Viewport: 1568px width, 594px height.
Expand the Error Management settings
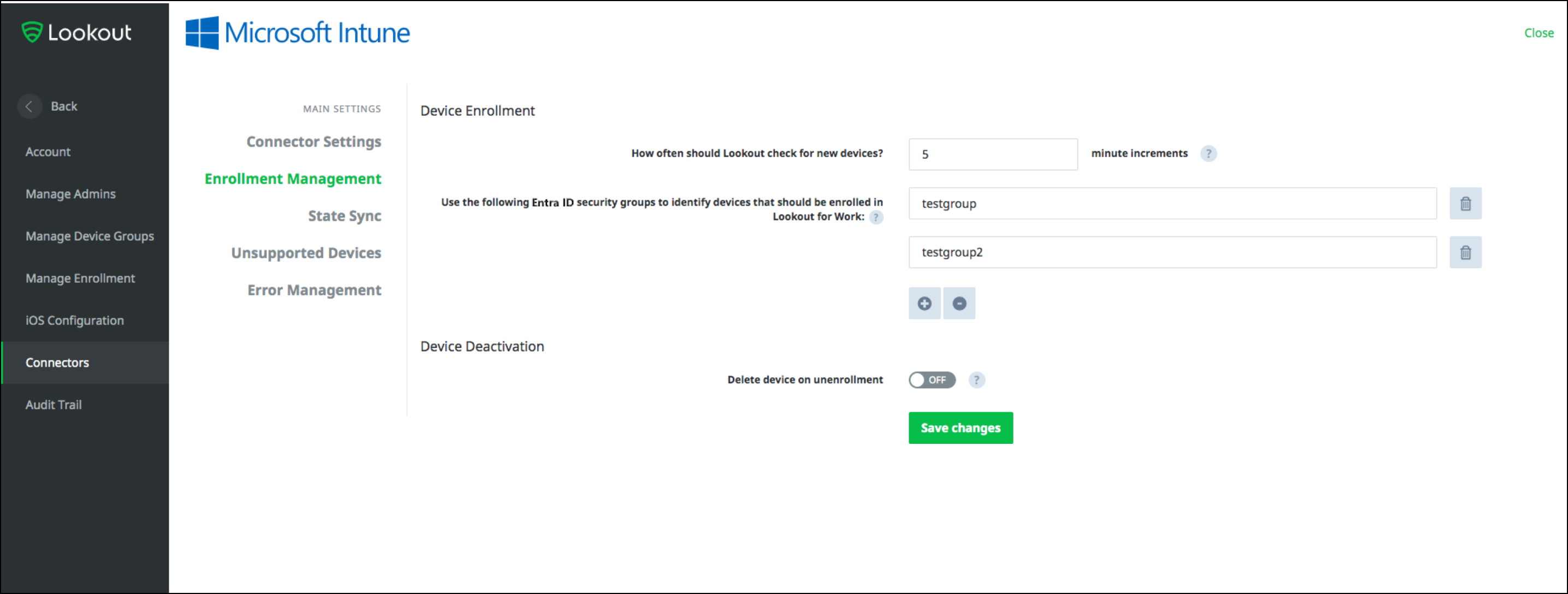coord(314,290)
